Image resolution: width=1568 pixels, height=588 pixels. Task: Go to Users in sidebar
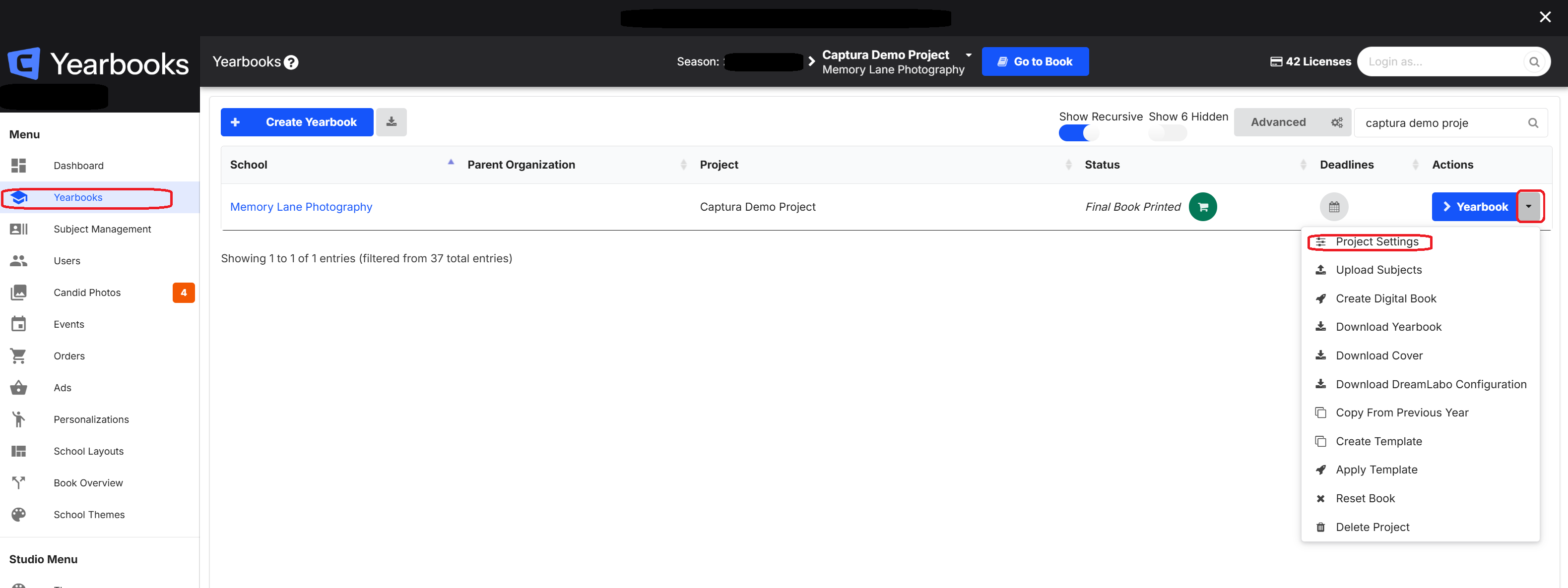67,261
